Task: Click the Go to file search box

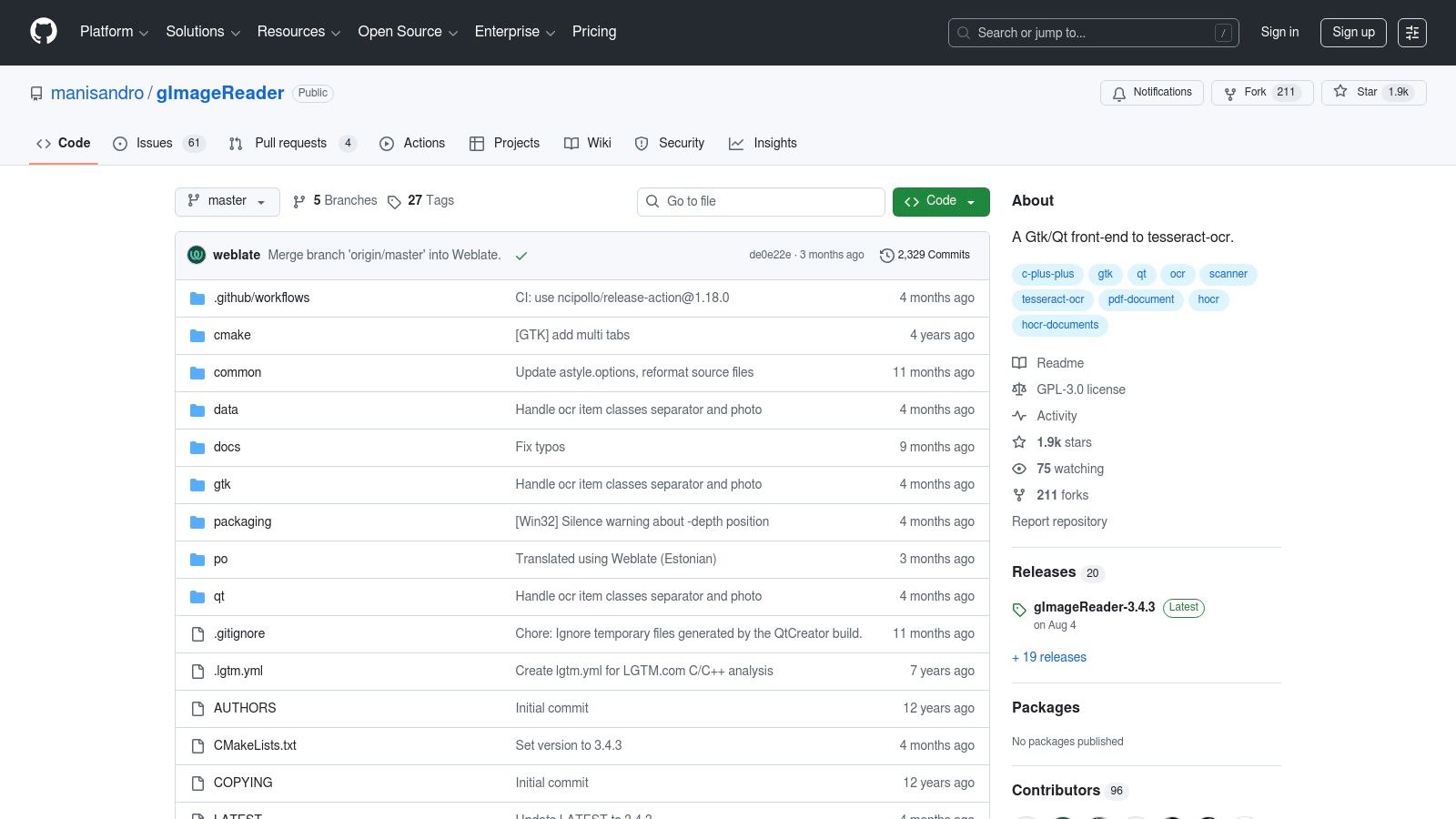Action: 761,201
